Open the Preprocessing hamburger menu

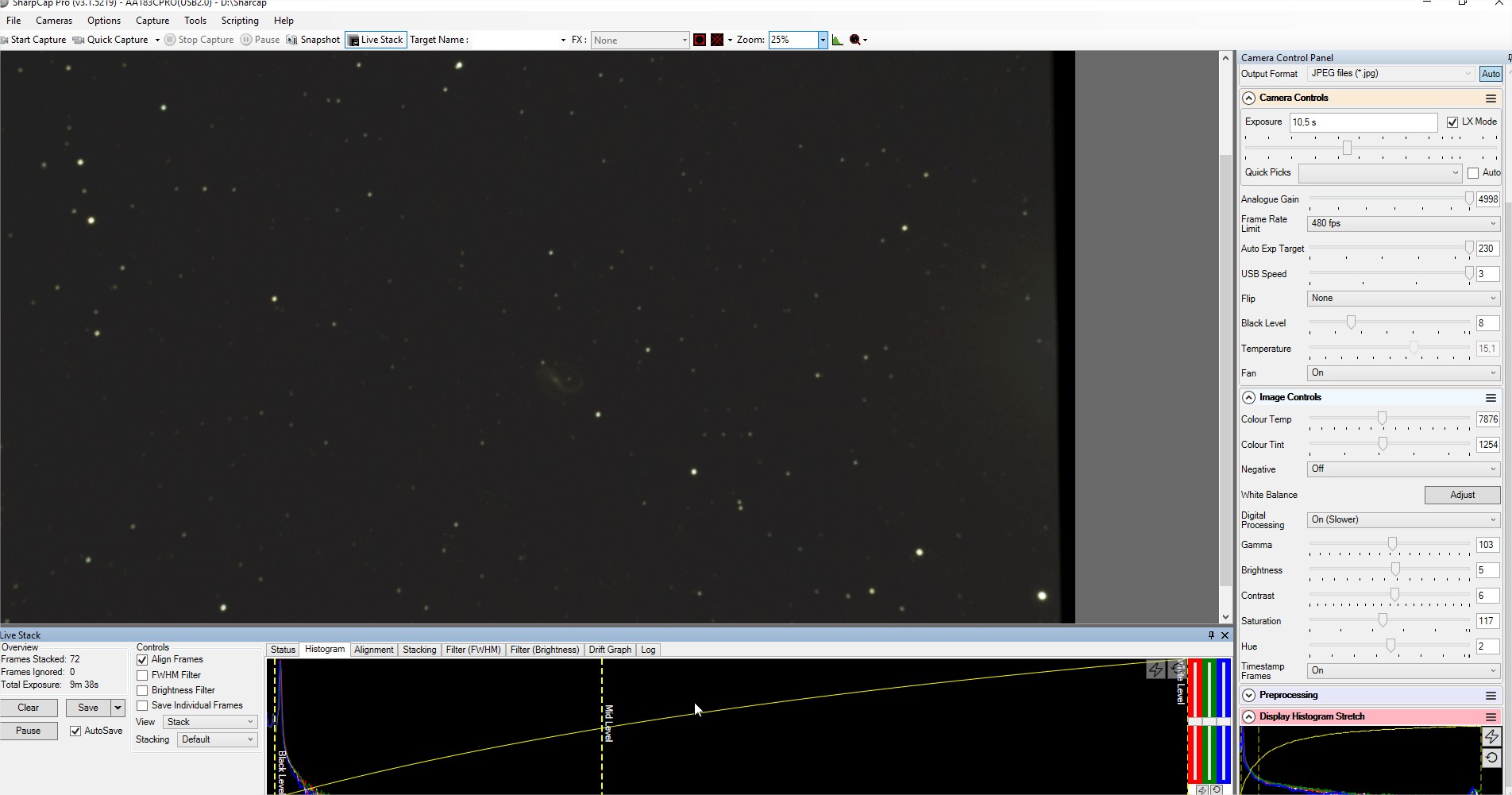point(1491,696)
